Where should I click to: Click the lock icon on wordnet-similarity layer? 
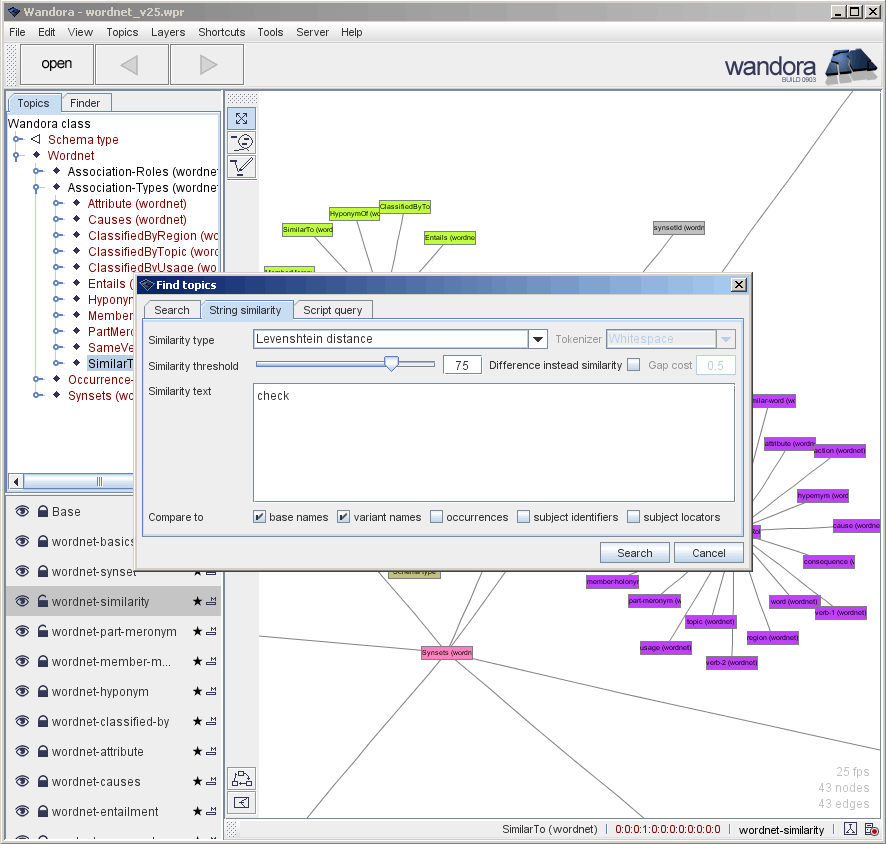(41, 601)
